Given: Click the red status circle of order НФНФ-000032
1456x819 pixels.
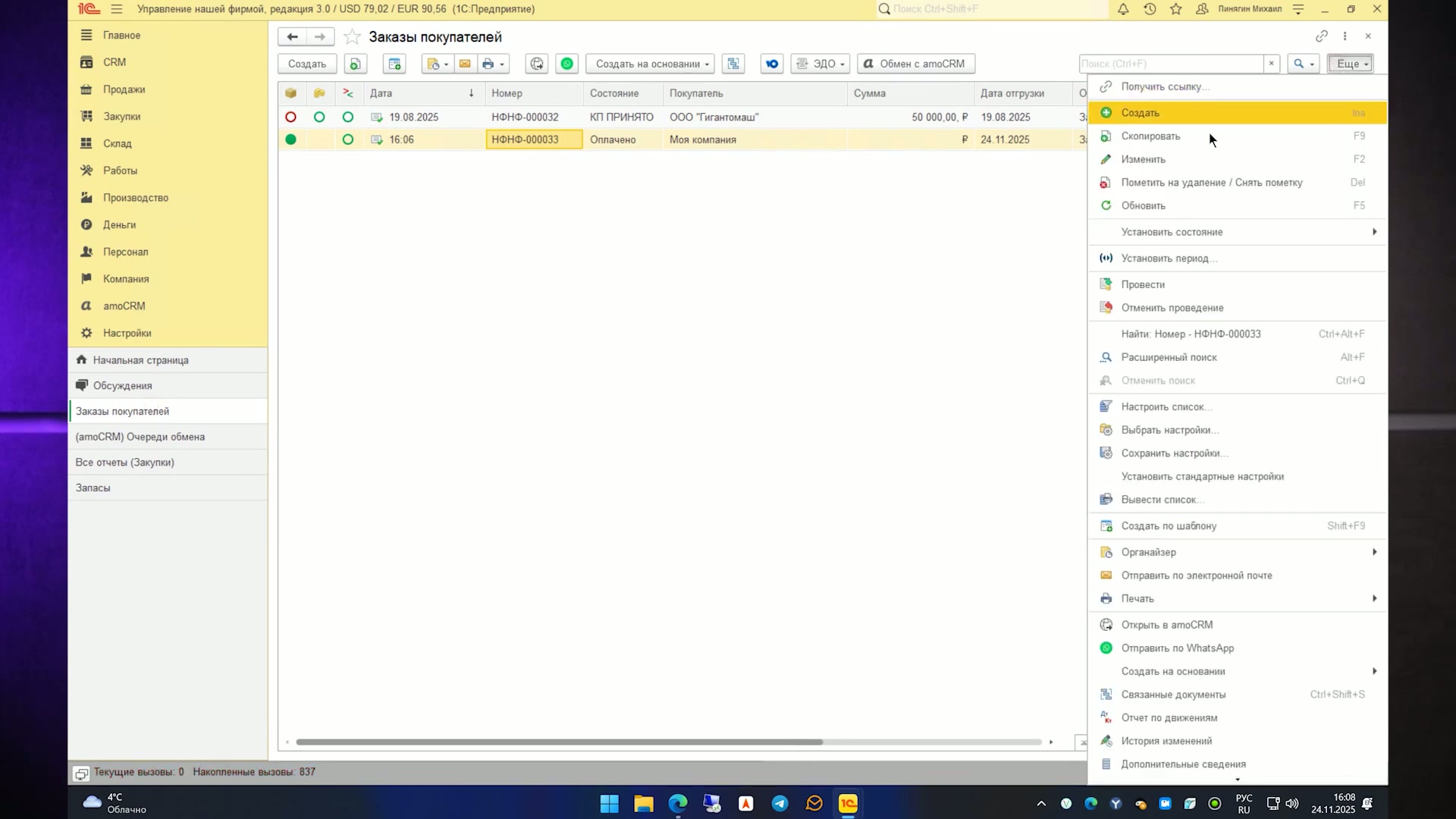Looking at the screenshot, I should (290, 117).
